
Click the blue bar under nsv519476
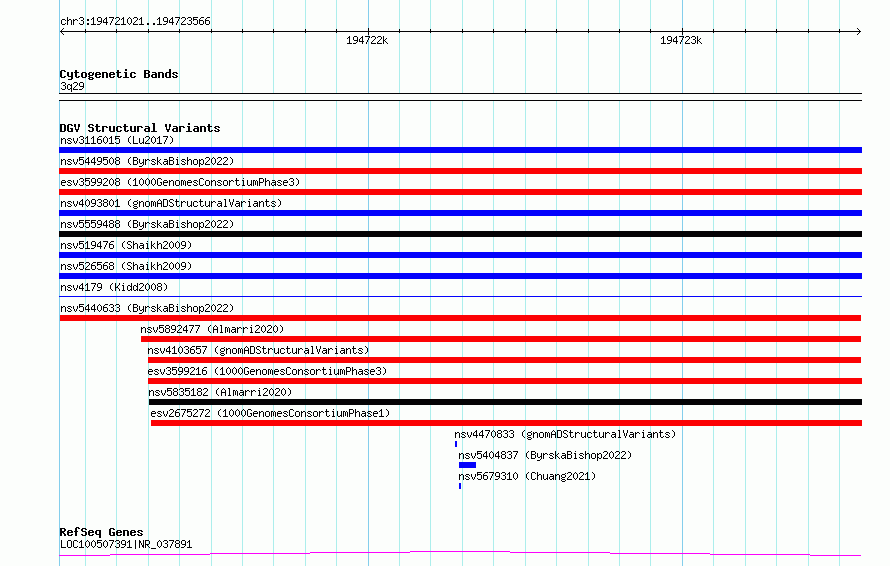(460, 255)
